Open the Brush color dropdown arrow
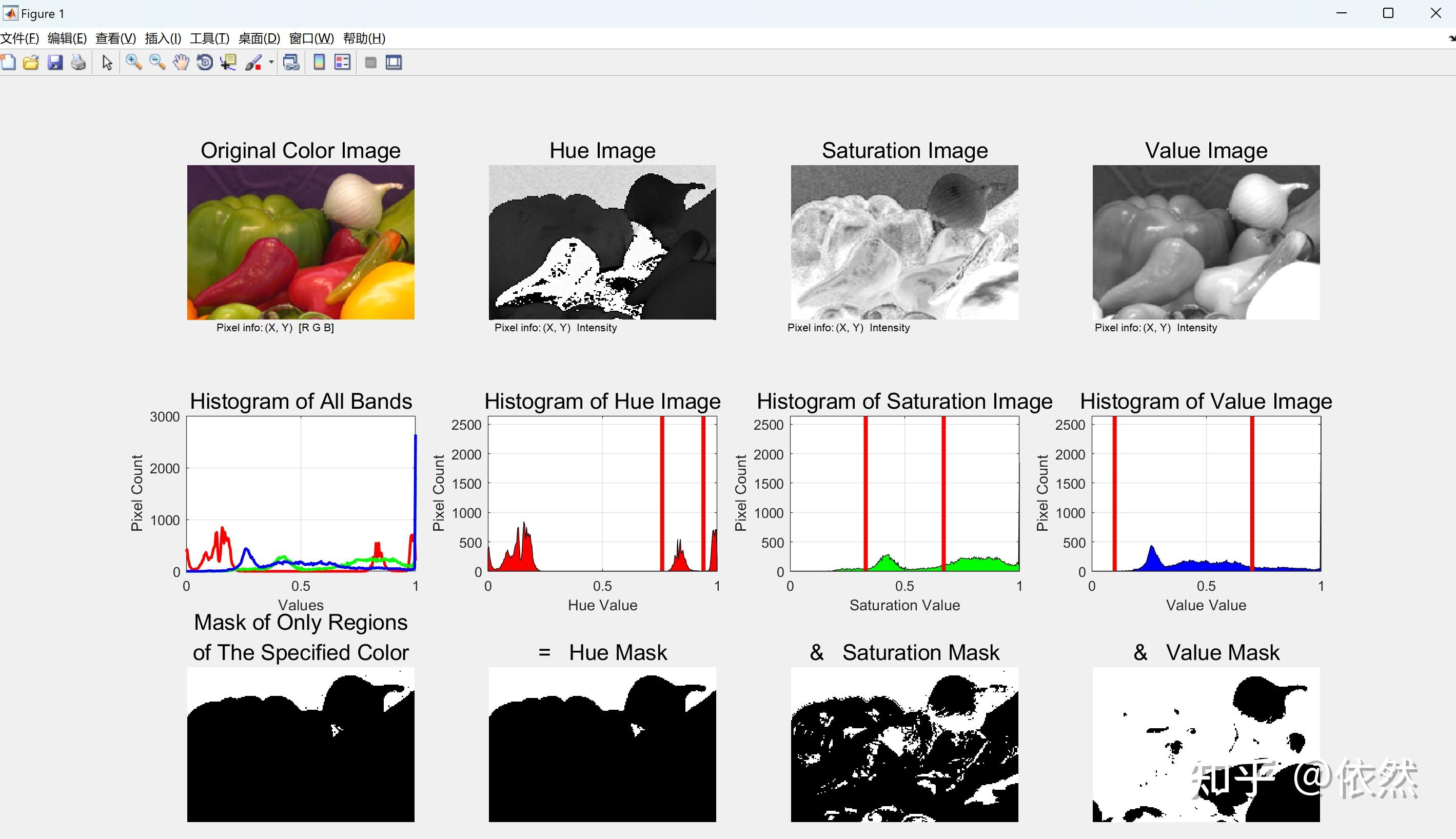Image resolution: width=1456 pixels, height=839 pixels. [271, 62]
